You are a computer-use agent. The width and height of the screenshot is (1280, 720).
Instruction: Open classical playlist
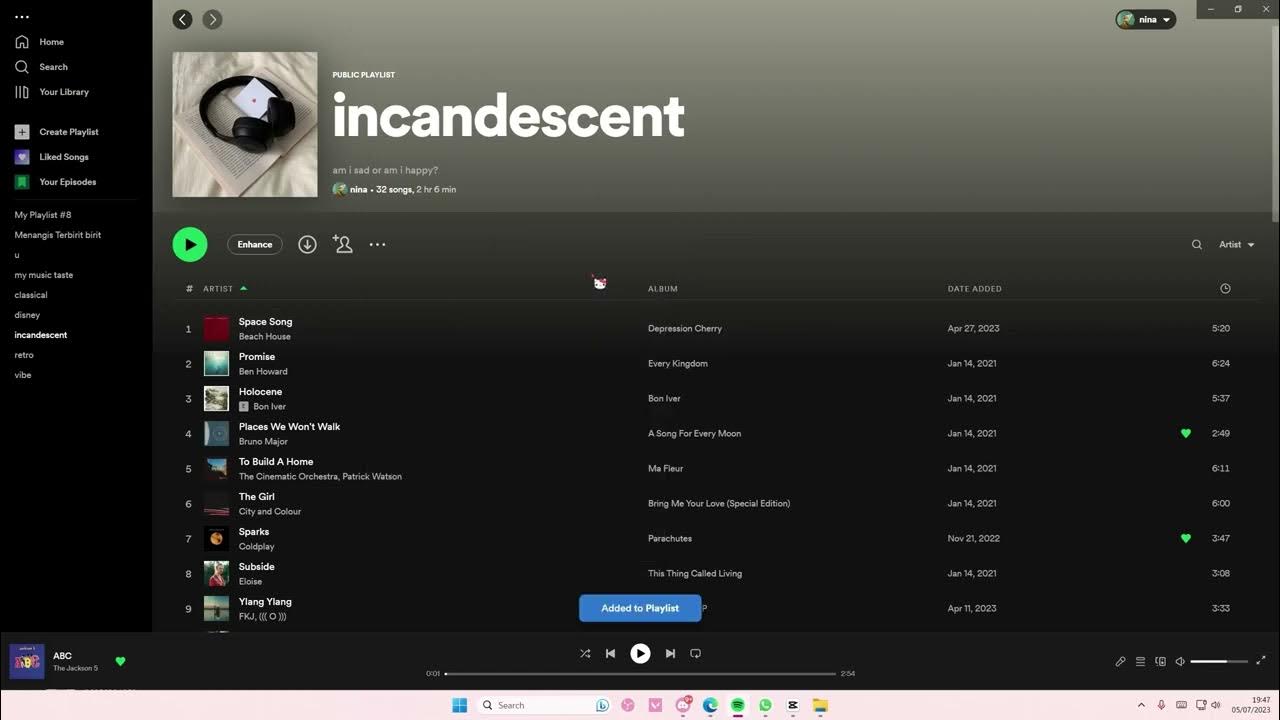(31, 295)
